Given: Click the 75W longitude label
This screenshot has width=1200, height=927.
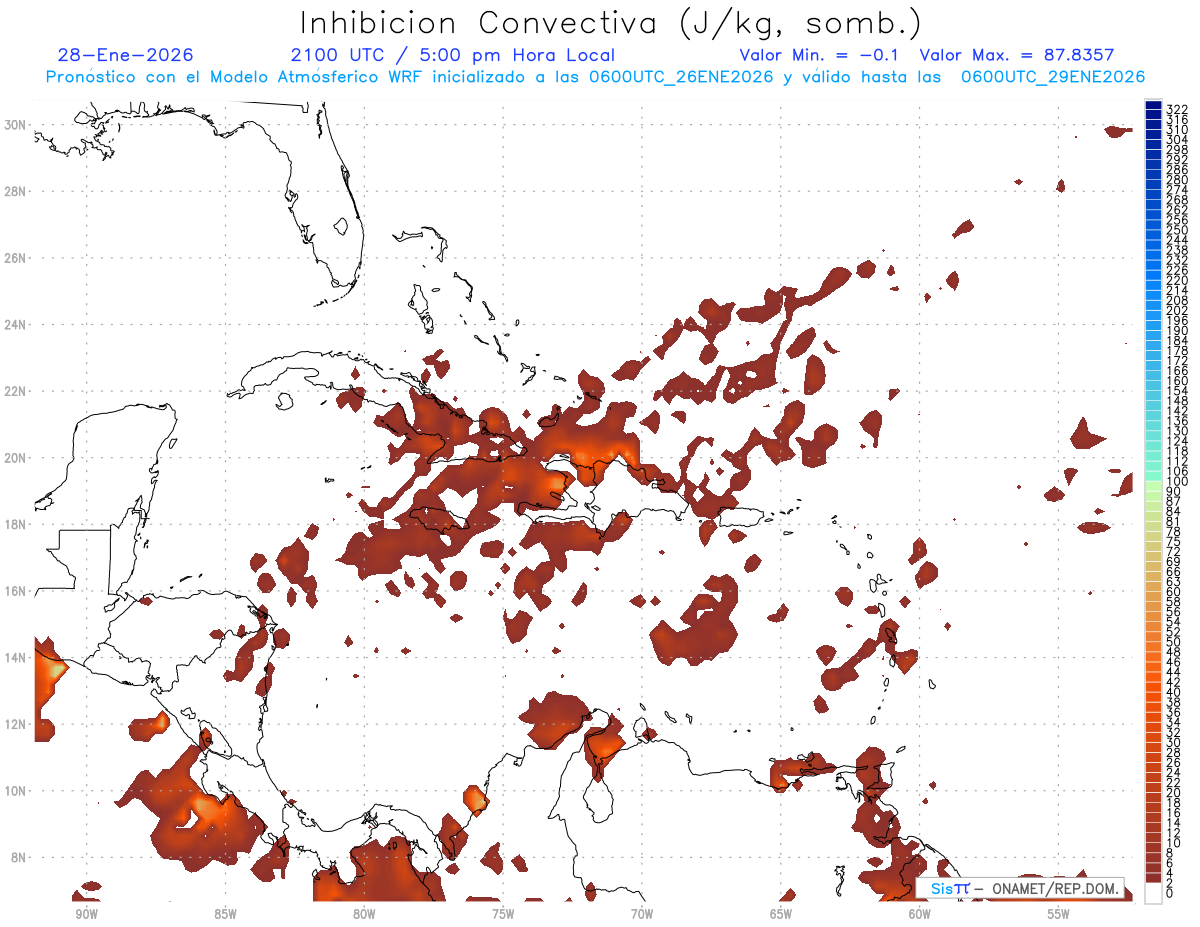Looking at the screenshot, I should click(503, 912).
